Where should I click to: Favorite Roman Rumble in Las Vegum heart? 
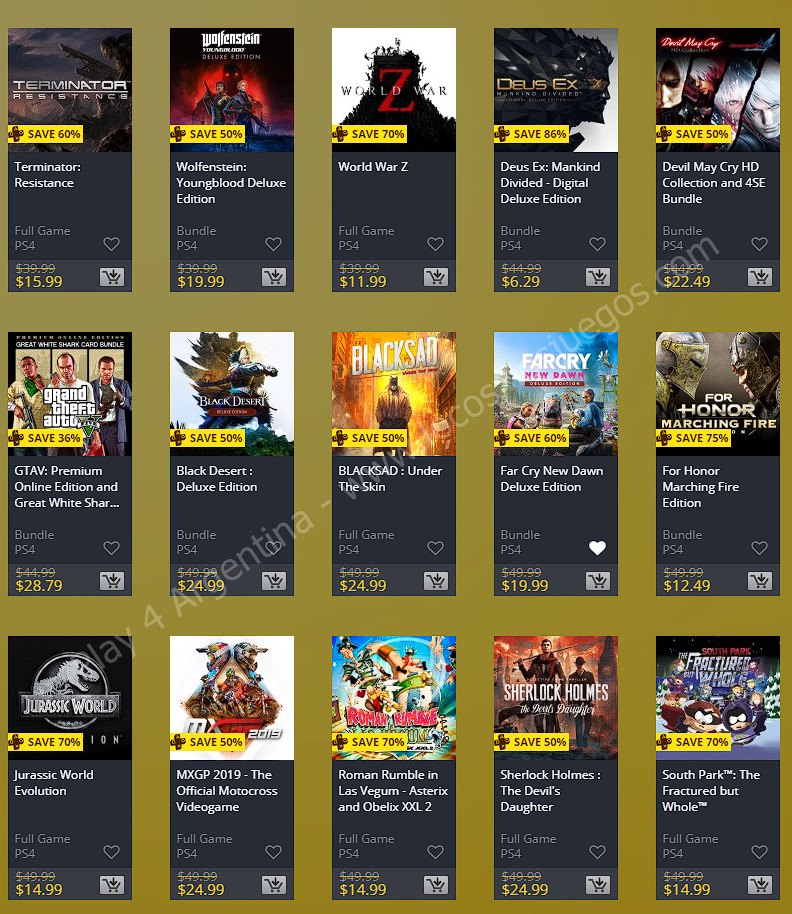pyautogui.click(x=435, y=852)
